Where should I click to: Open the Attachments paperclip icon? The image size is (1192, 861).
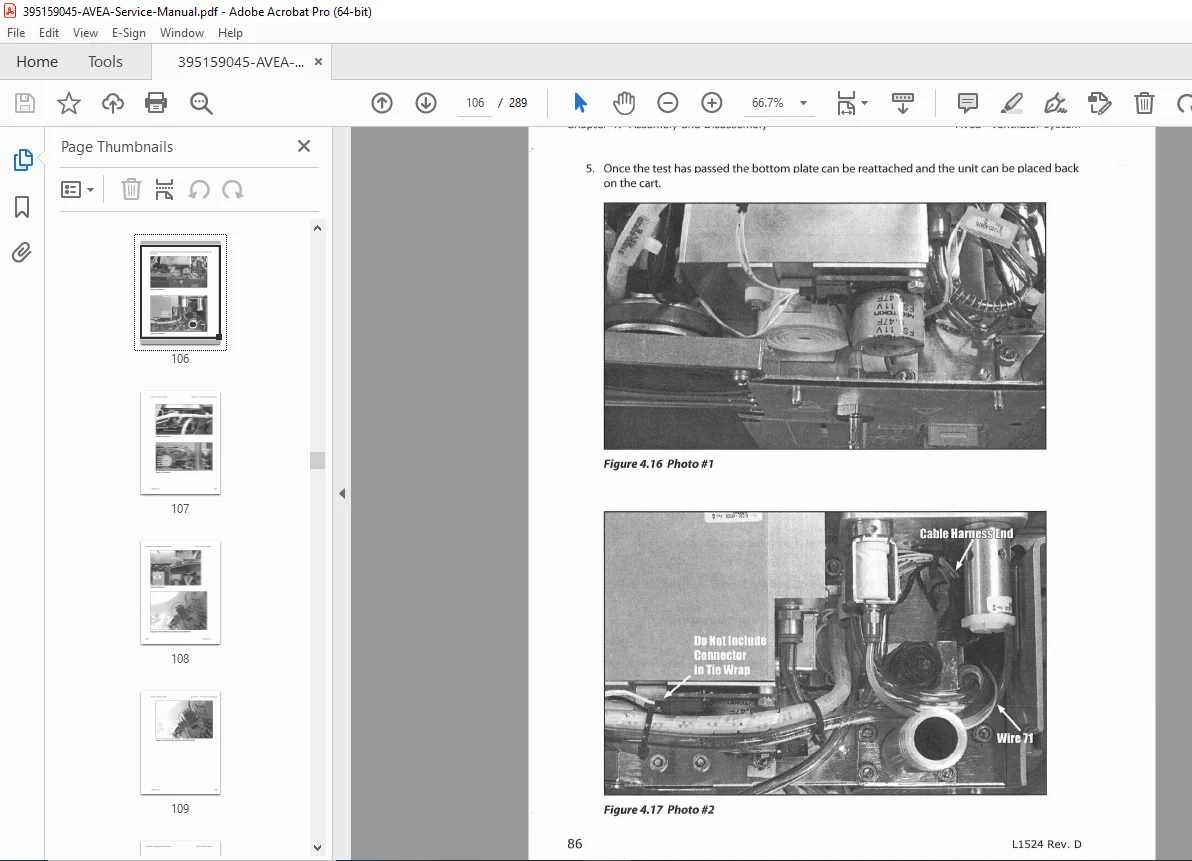(22, 252)
